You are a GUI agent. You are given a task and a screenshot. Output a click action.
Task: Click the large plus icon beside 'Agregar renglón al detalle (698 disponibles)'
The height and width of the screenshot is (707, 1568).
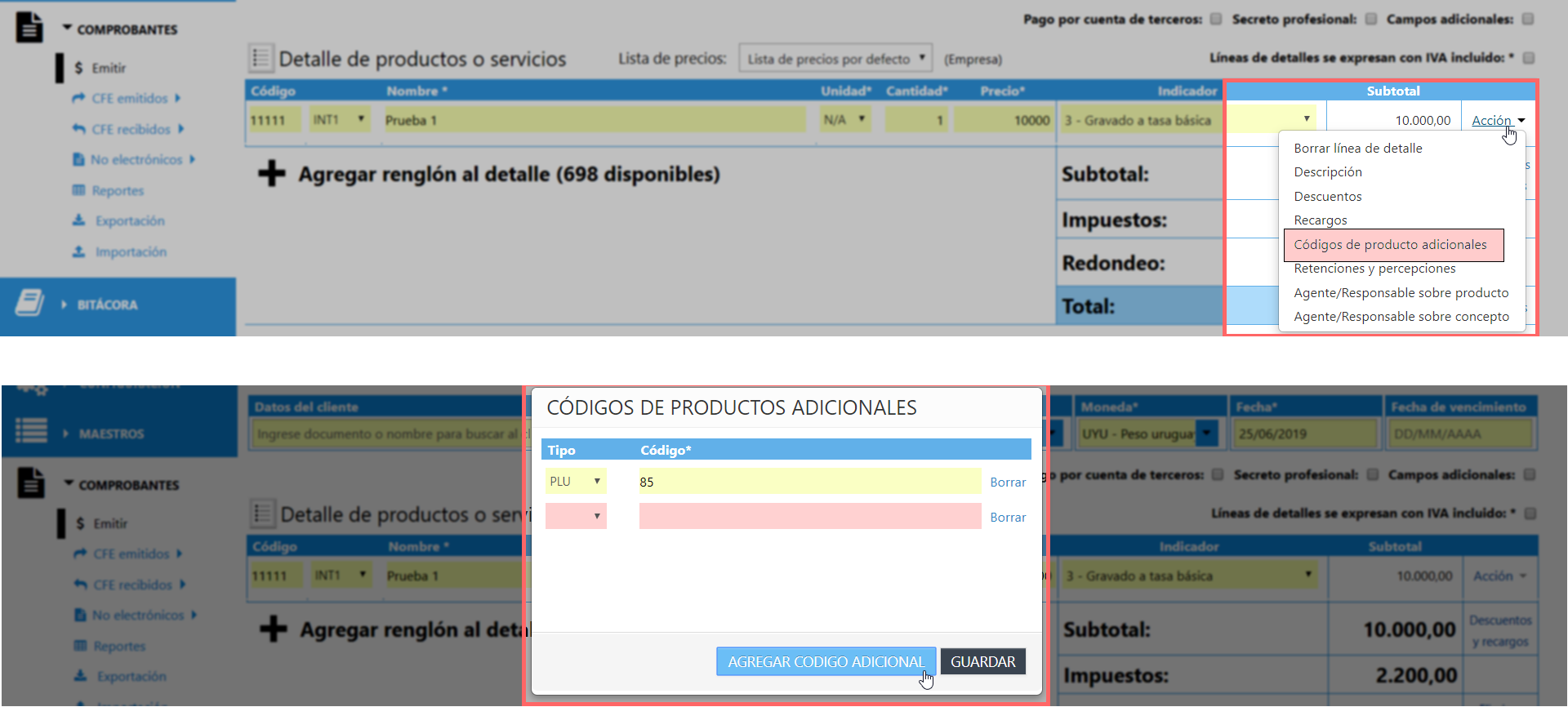(271, 173)
